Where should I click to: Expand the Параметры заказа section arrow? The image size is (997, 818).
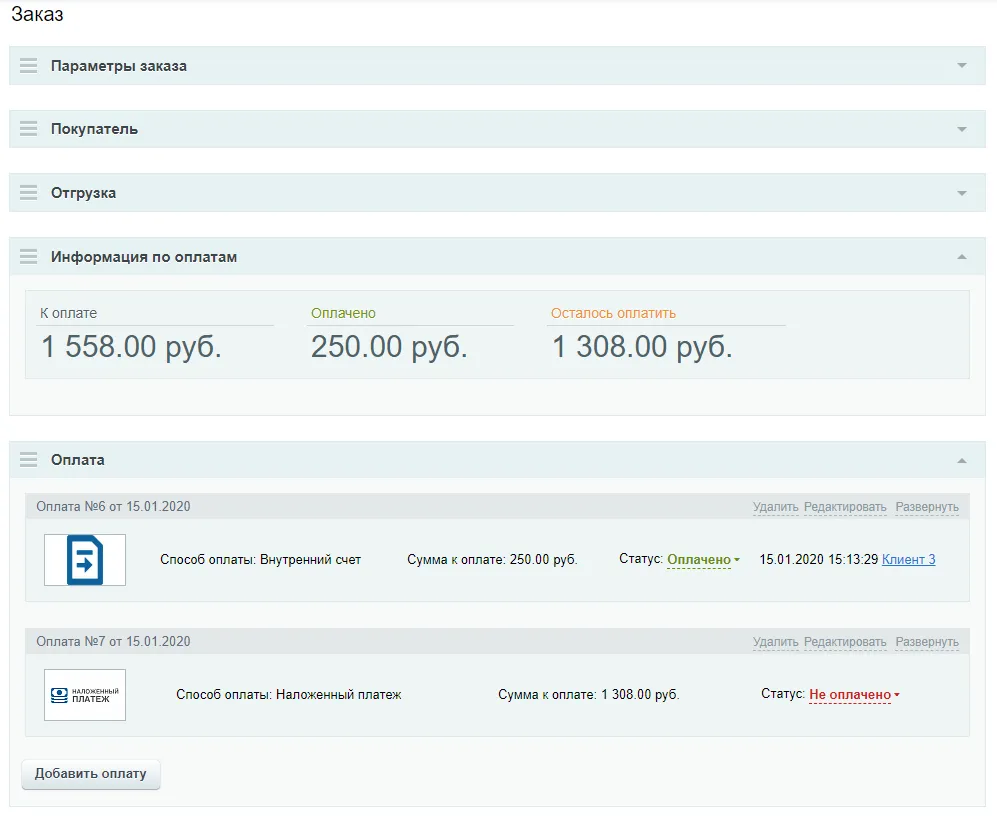point(962,66)
